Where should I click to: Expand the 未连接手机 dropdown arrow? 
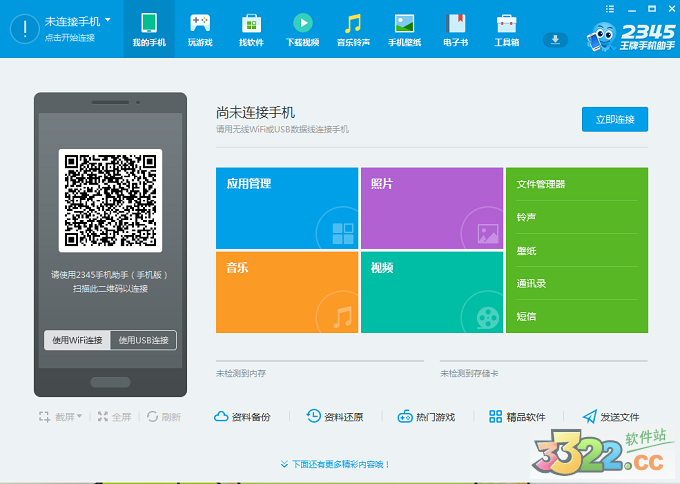(x=108, y=20)
